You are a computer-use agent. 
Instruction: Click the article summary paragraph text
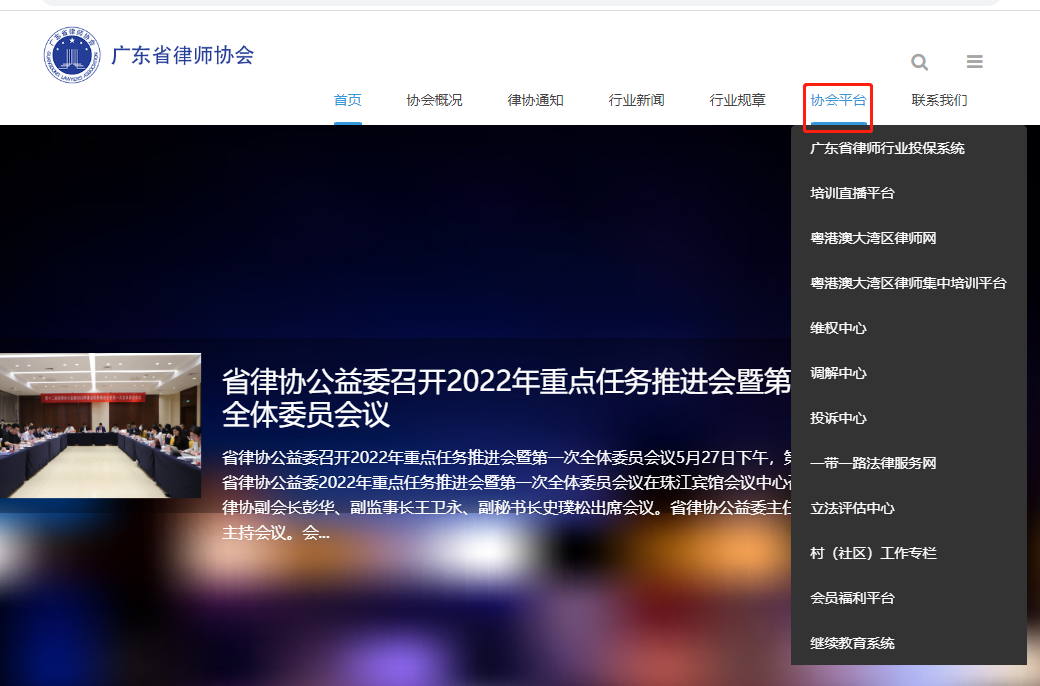[x=506, y=495]
